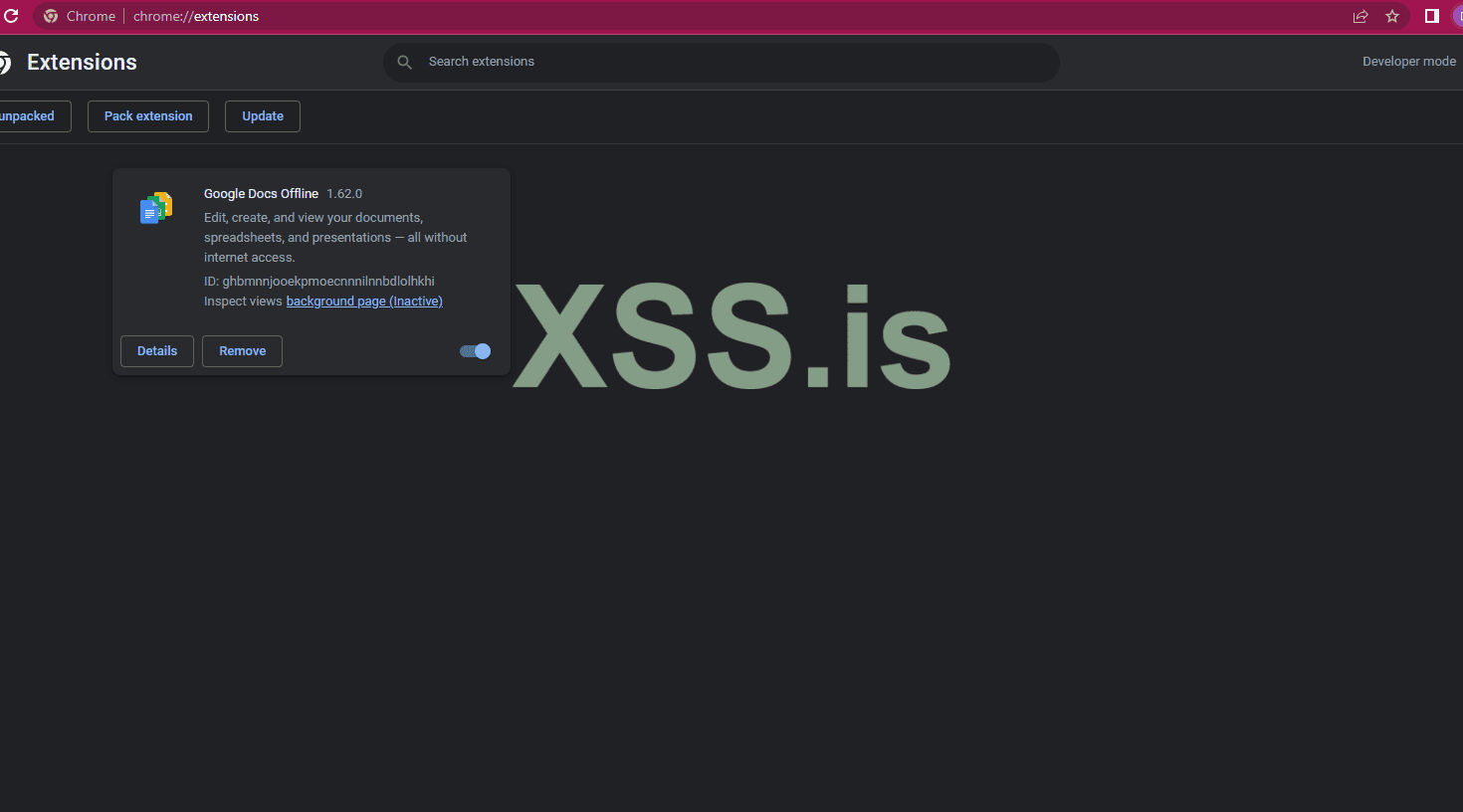Click the Extensions page title
The image size is (1463, 812).
[82, 62]
